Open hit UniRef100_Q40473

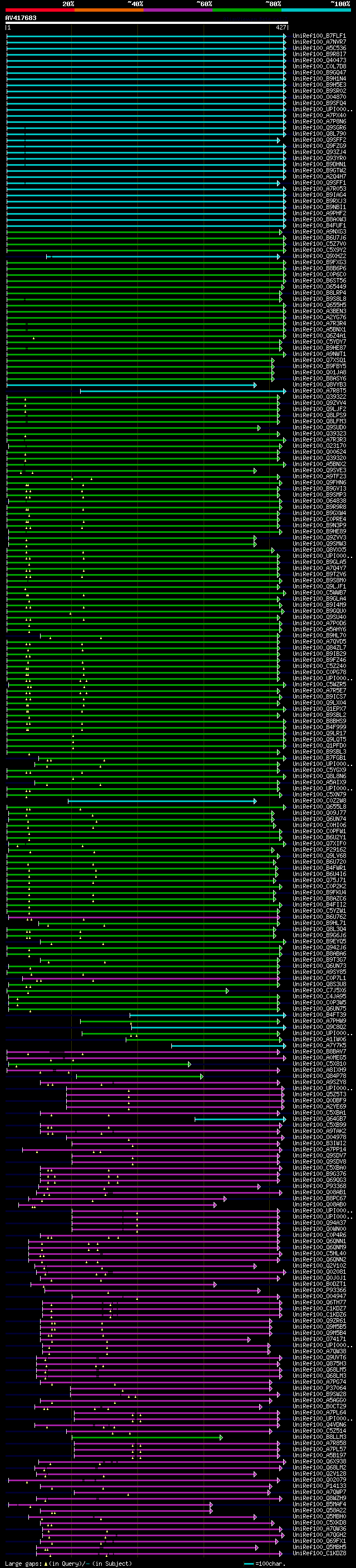tap(319, 60)
